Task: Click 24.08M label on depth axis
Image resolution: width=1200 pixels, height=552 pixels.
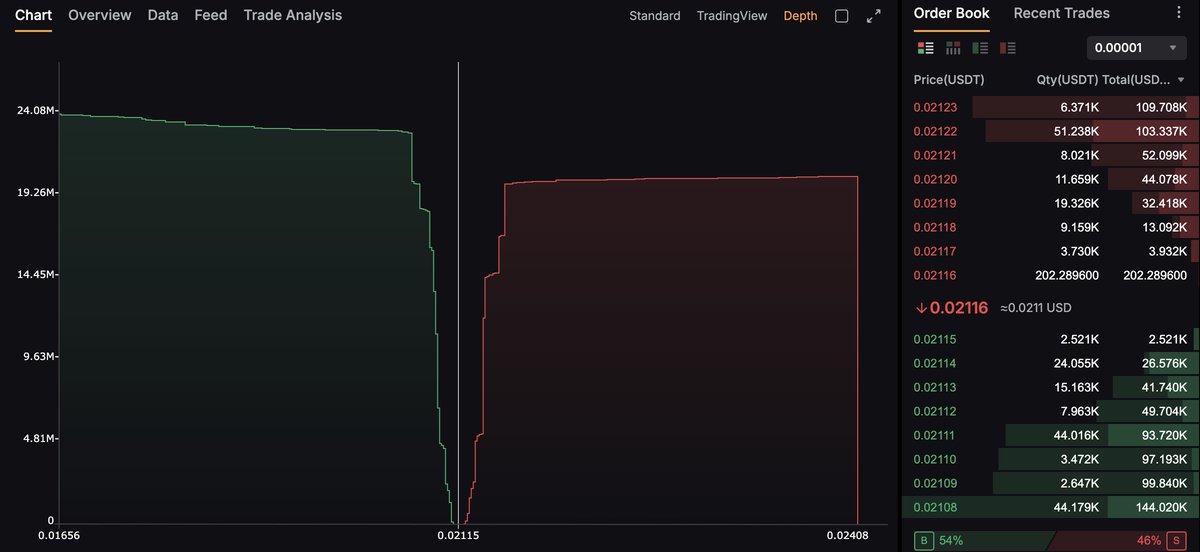Action: pos(35,110)
